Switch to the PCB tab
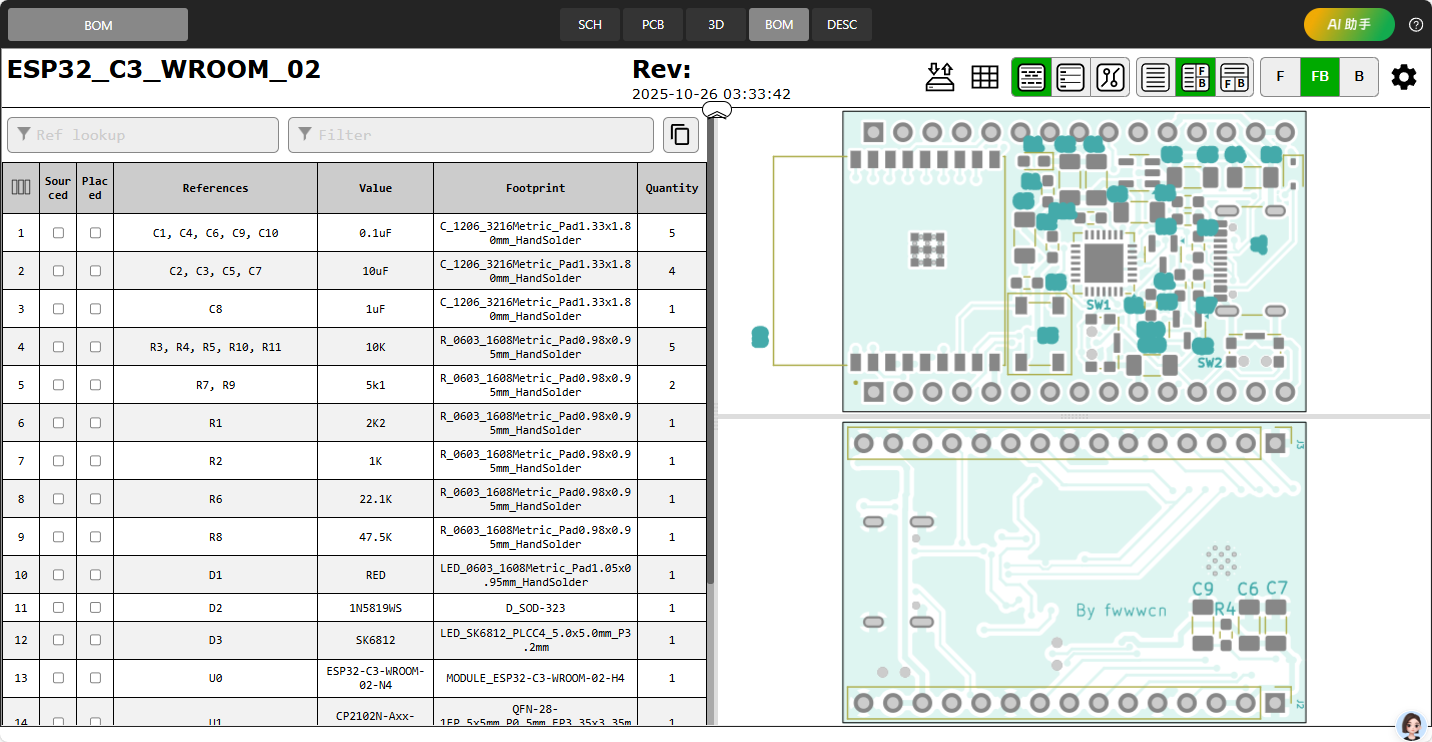 [x=652, y=25]
